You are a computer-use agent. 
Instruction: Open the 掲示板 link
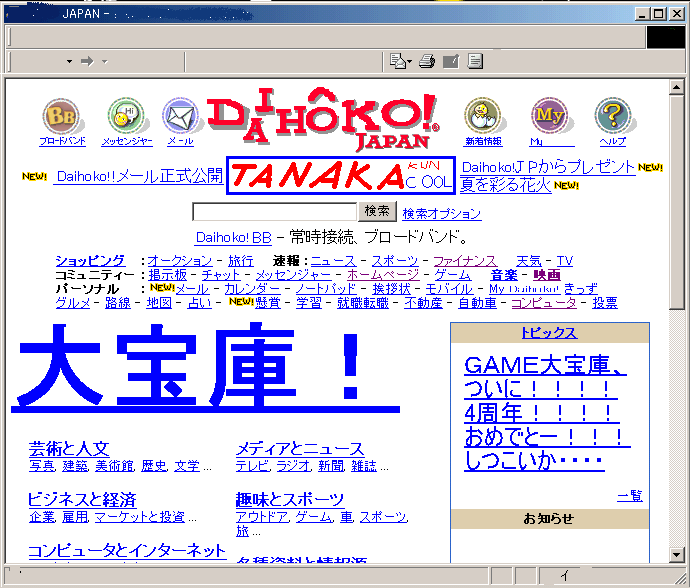(x=167, y=275)
